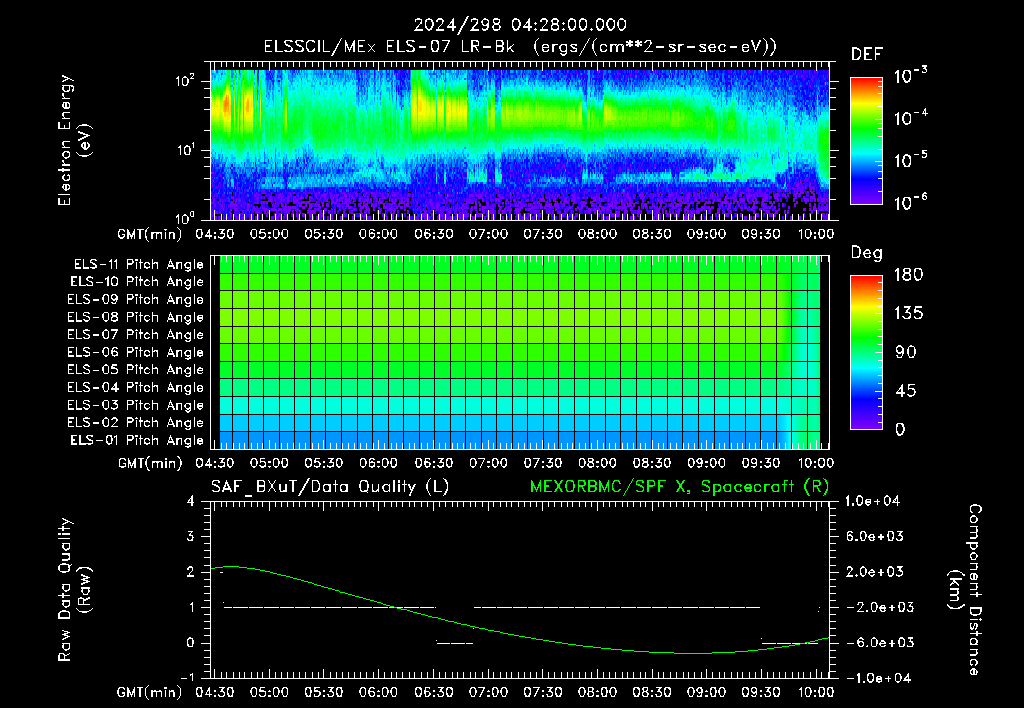The height and width of the screenshot is (708, 1024).
Task: Click the green MEXORBMC/SPF X, Spacecraft legend
Action: pyautogui.click(x=679, y=487)
